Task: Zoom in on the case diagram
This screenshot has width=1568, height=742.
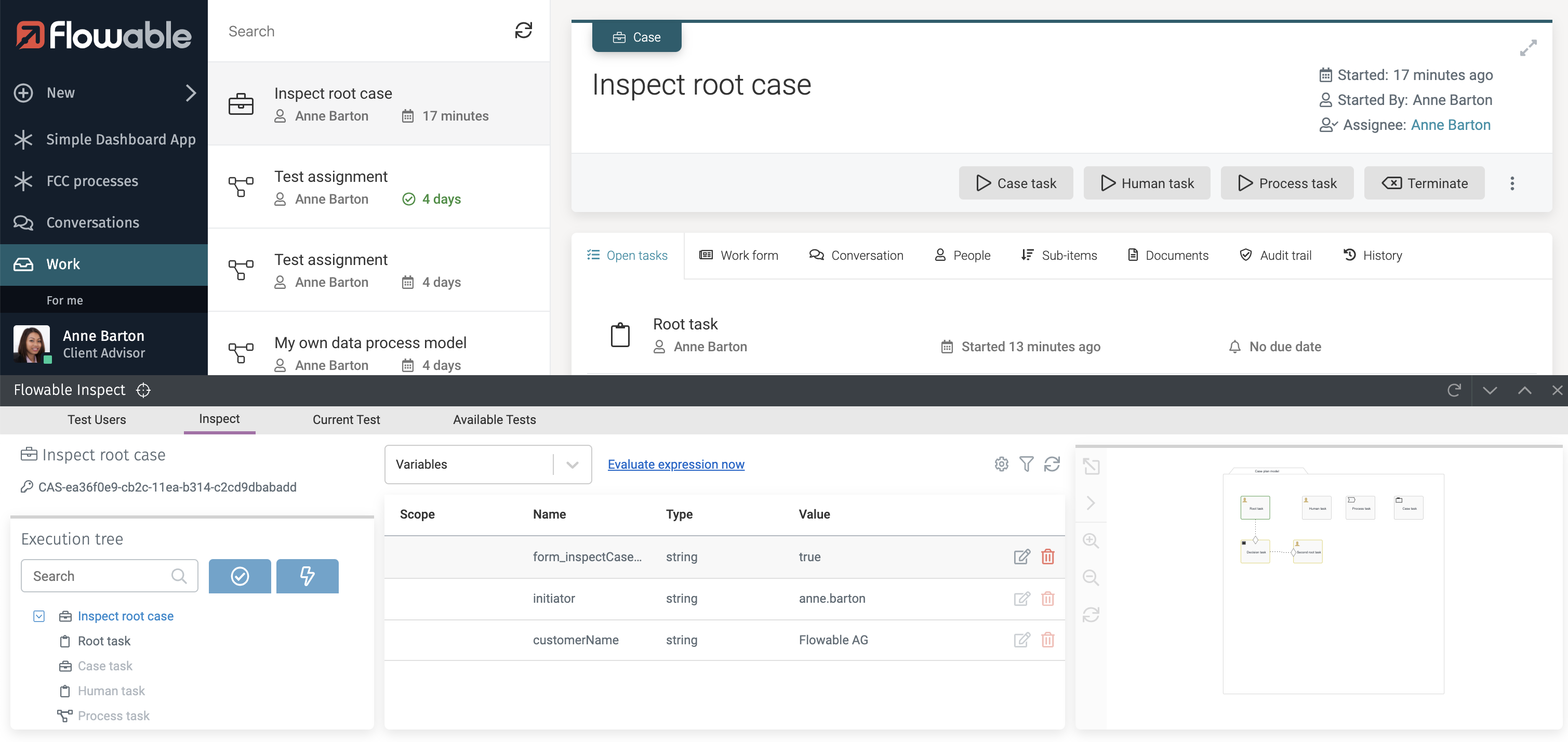Action: click(1091, 541)
